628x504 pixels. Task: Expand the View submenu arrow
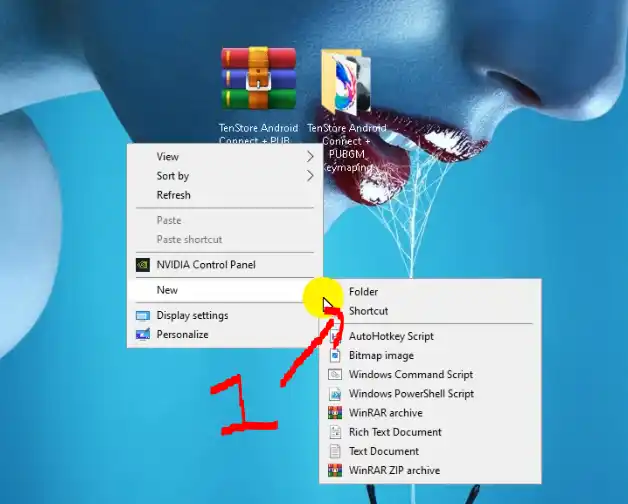(x=309, y=157)
